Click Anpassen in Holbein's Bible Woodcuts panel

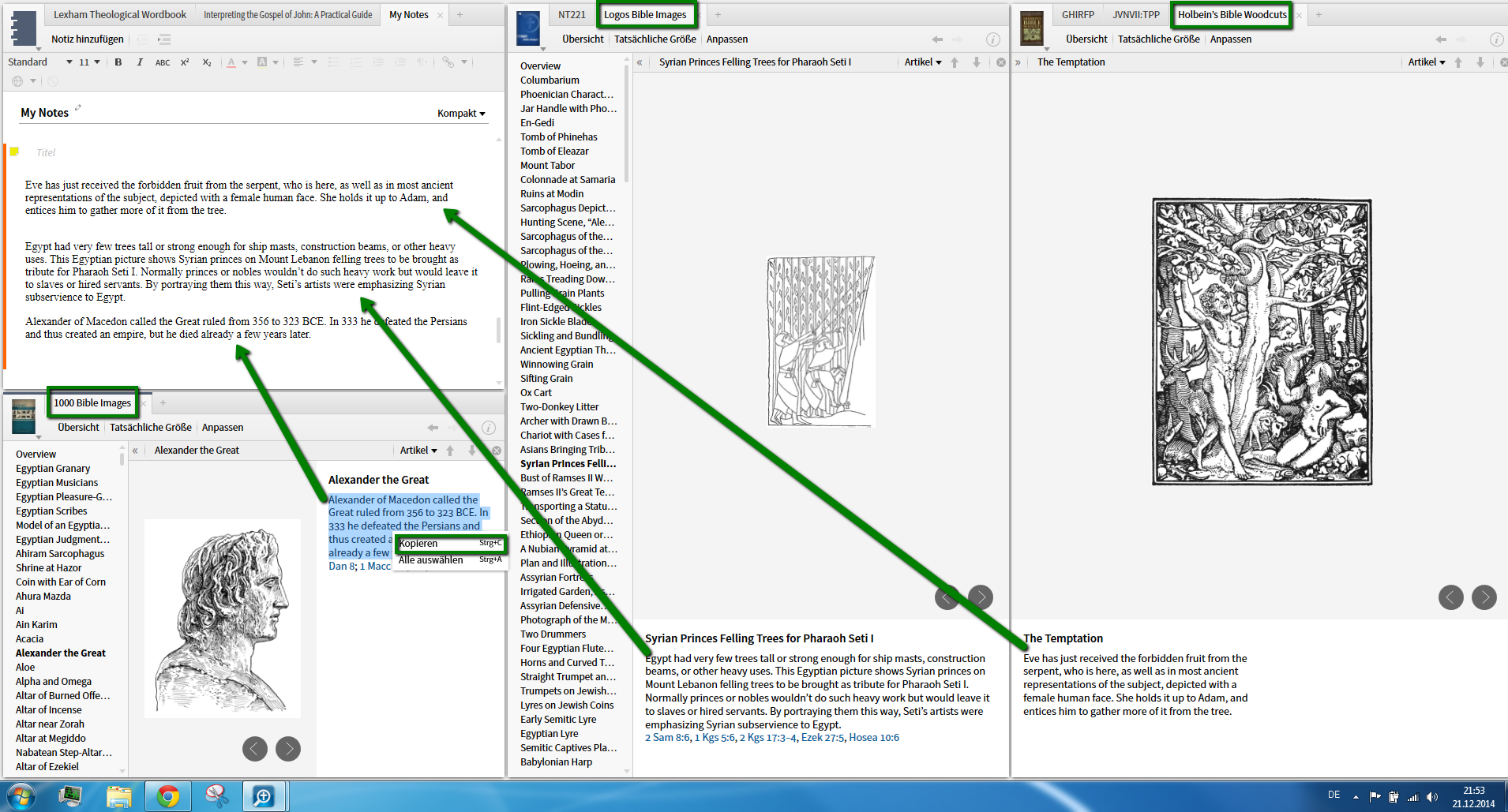pyautogui.click(x=1231, y=39)
